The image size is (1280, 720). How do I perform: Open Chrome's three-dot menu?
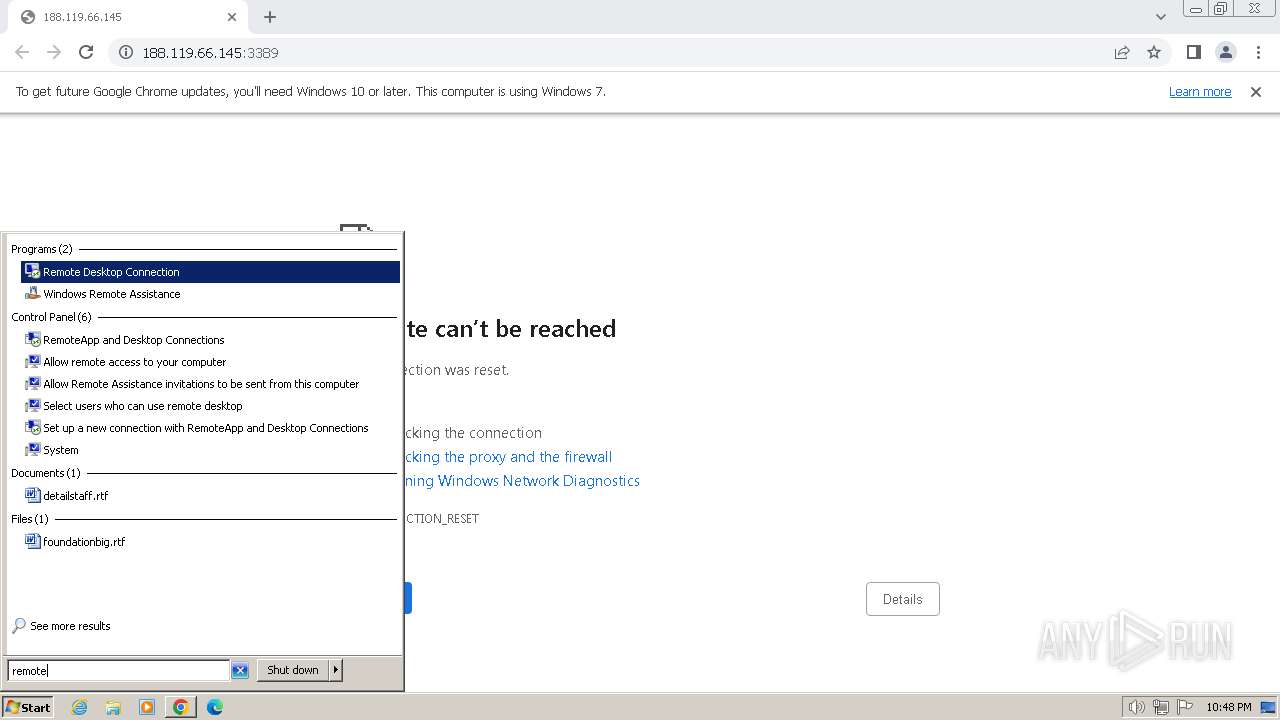coord(1258,52)
